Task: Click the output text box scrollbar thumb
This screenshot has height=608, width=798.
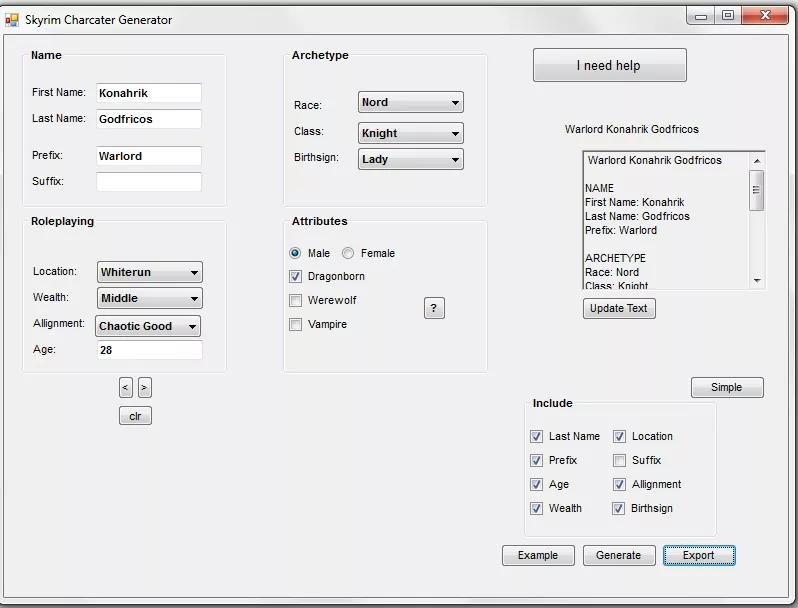Action: click(757, 190)
